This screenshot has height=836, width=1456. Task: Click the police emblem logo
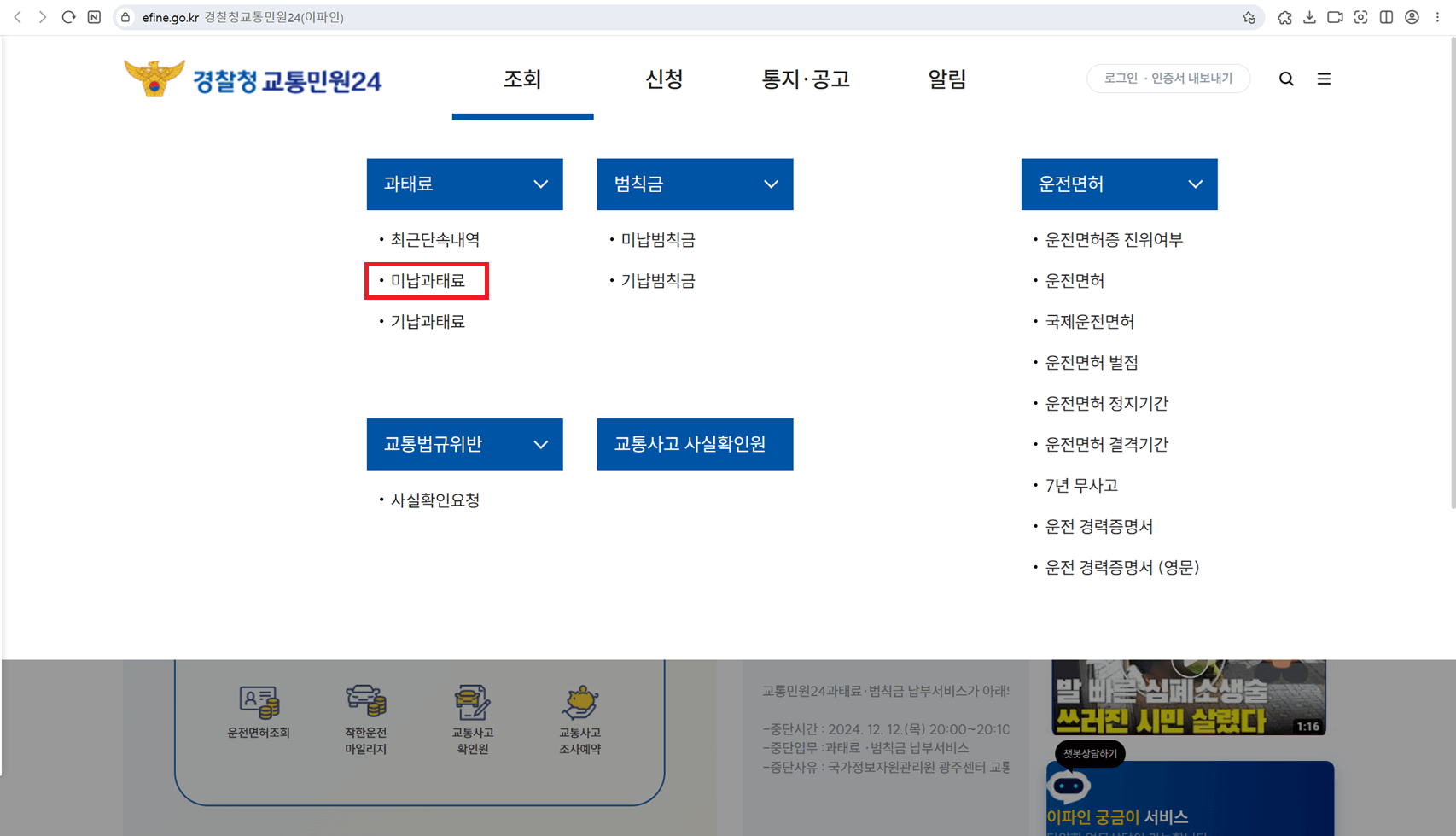click(154, 78)
